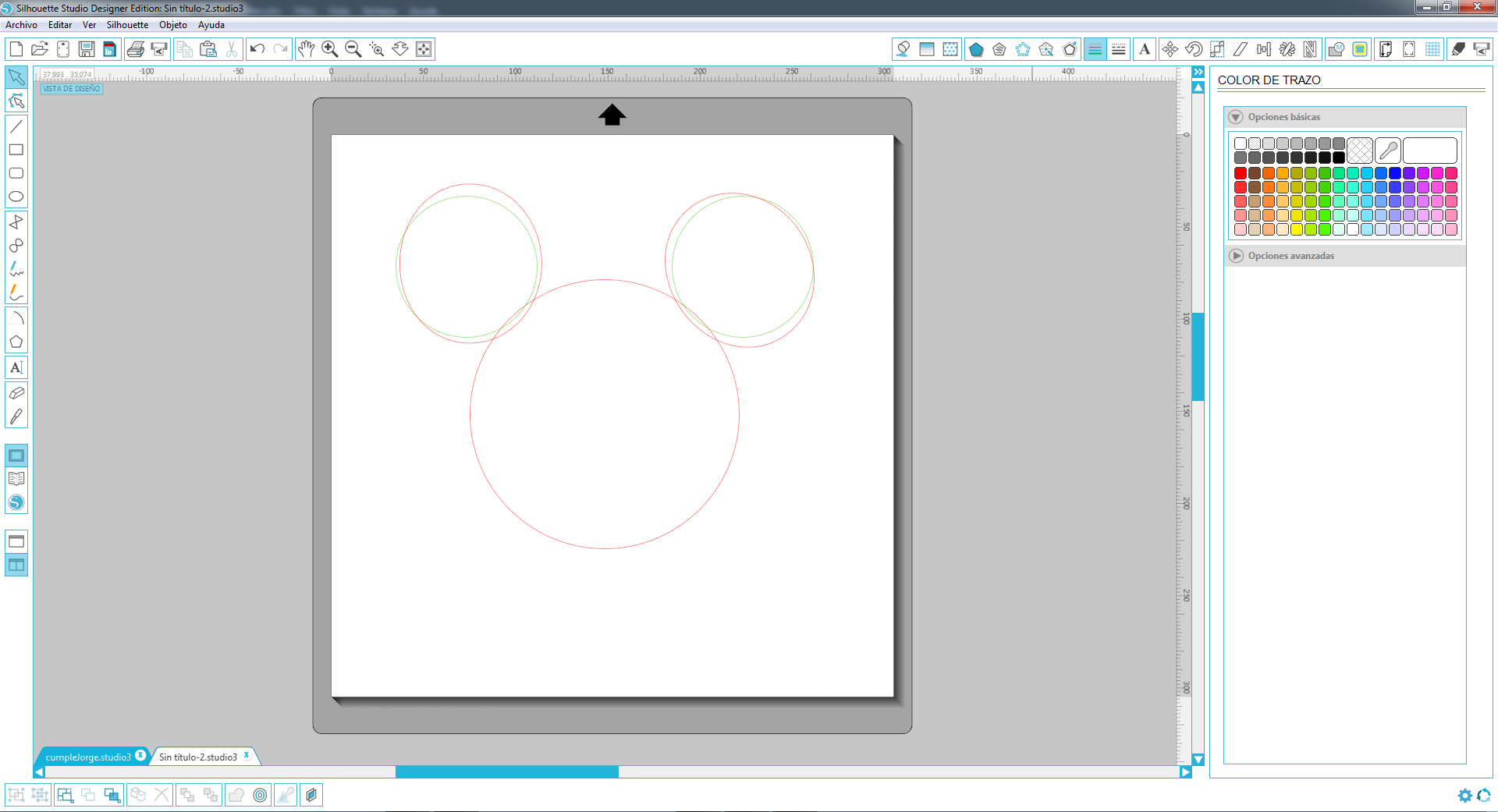
Task: Open the Line Style window icon
Action: [1119, 49]
